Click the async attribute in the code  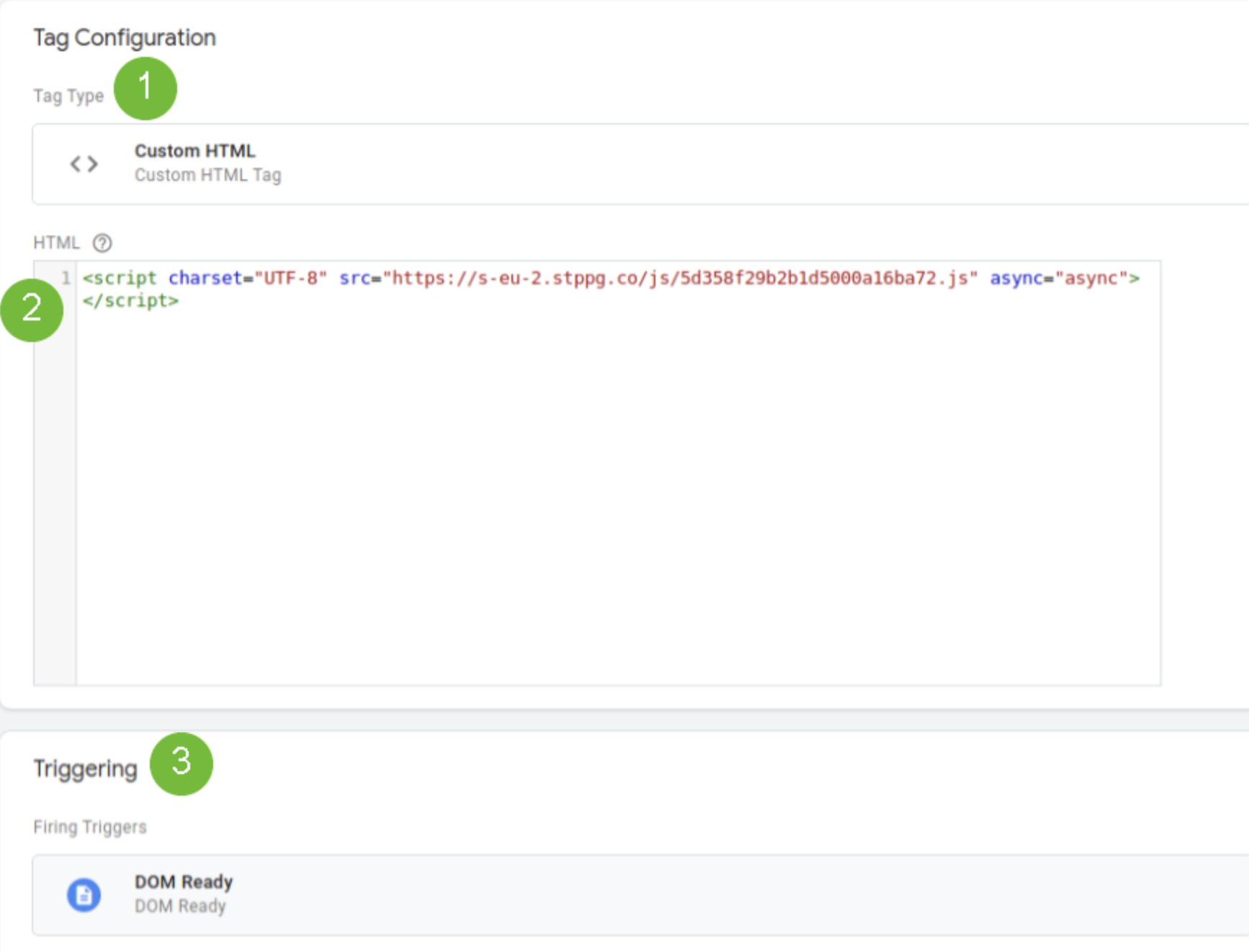pyautogui.click(x=1063, y=278)
